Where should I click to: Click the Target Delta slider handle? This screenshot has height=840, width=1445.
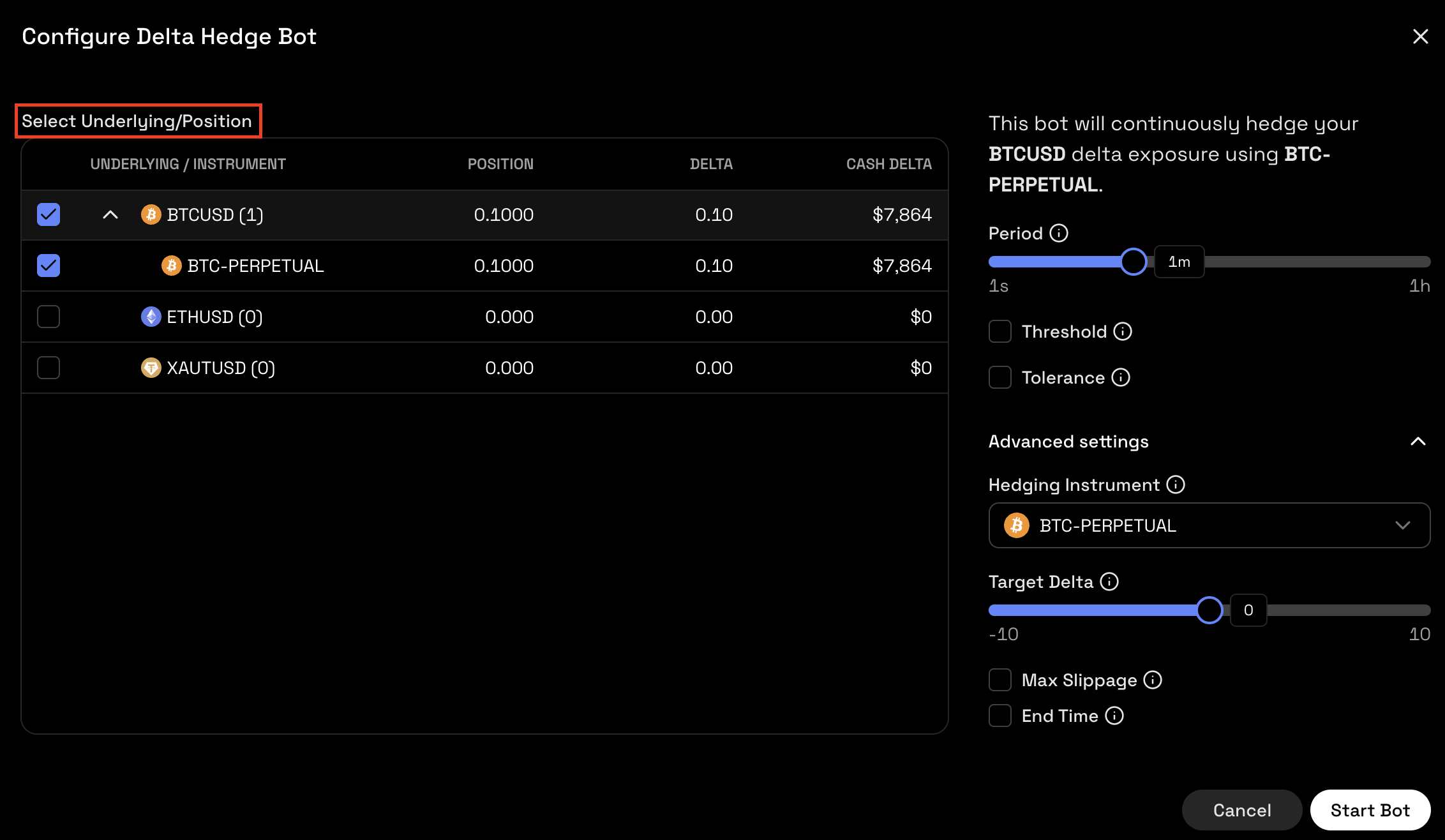point(1209,610)
